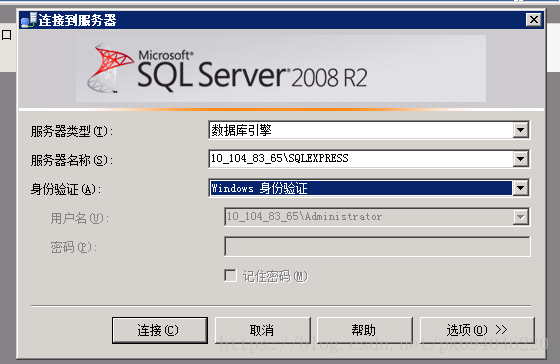Image resolution: width=560 pixels, height=364 pixels.
Task: Toggle the 记住密码 checkbox
Action: (230, 276)
